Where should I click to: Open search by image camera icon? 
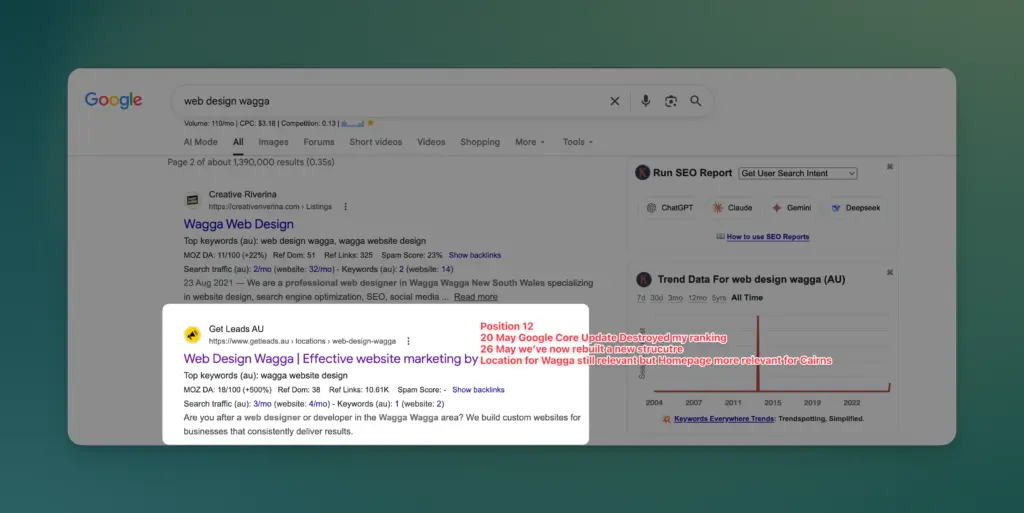pyautogui.click(x=671, y=101)
